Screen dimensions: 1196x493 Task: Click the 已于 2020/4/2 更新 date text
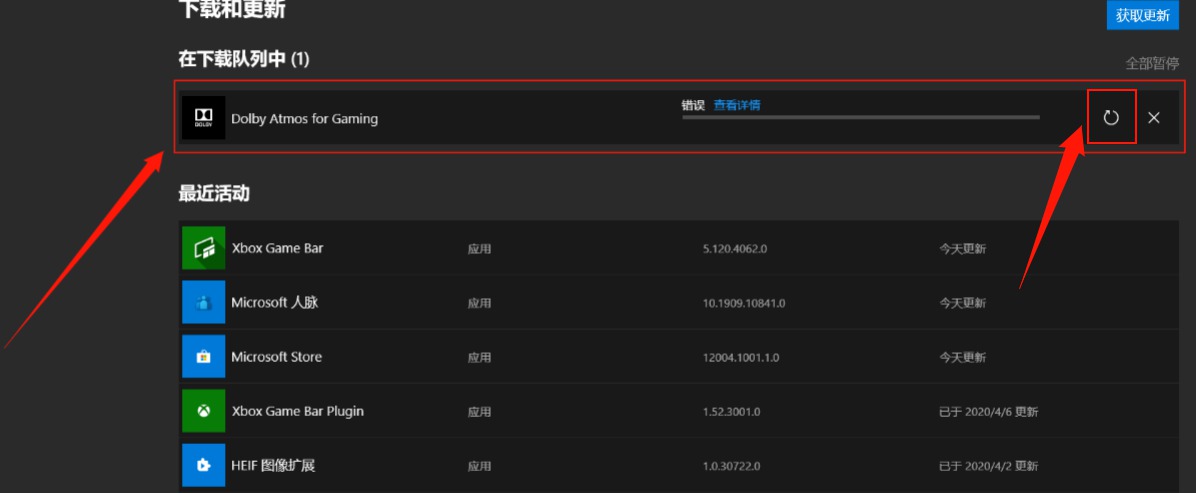989,466
